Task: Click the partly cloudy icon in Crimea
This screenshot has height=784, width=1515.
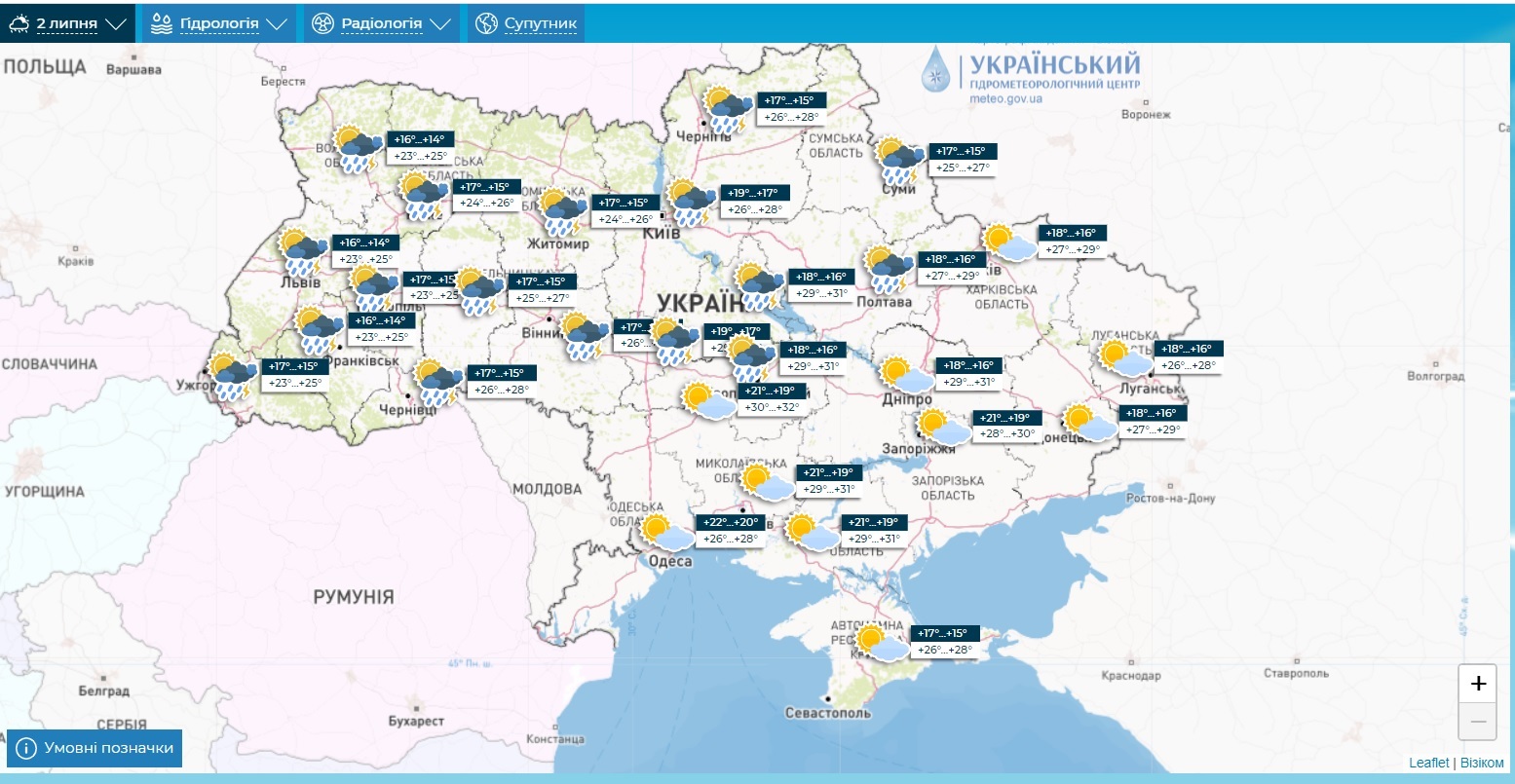Action: pos(882,643)
